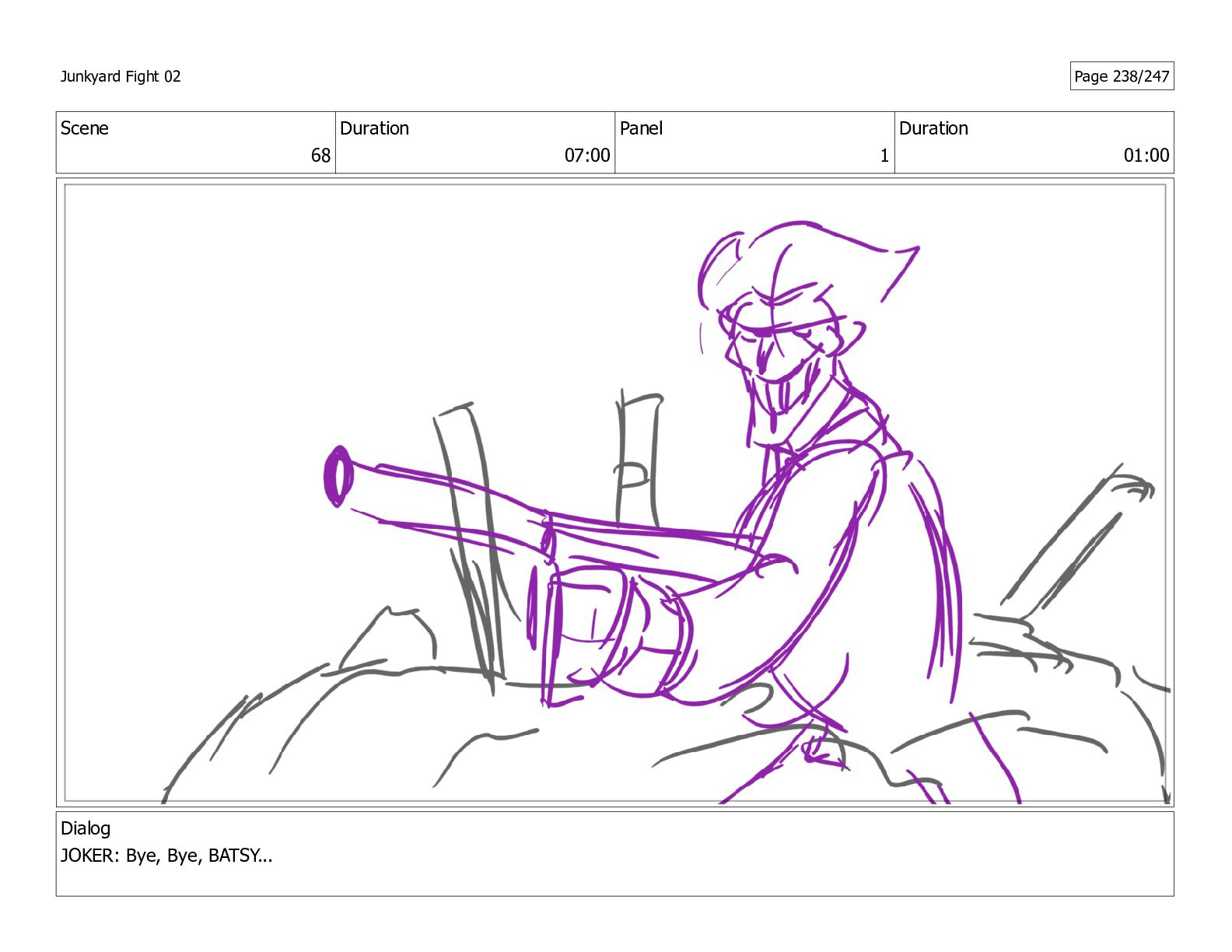Click the storyboard sketch panel image

[x=614, y=492]
